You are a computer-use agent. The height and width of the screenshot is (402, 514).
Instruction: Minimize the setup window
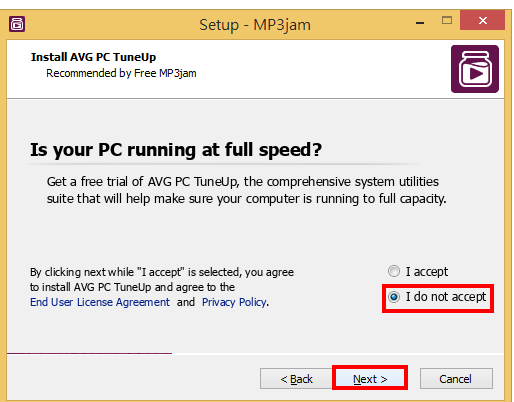[420, 22]
